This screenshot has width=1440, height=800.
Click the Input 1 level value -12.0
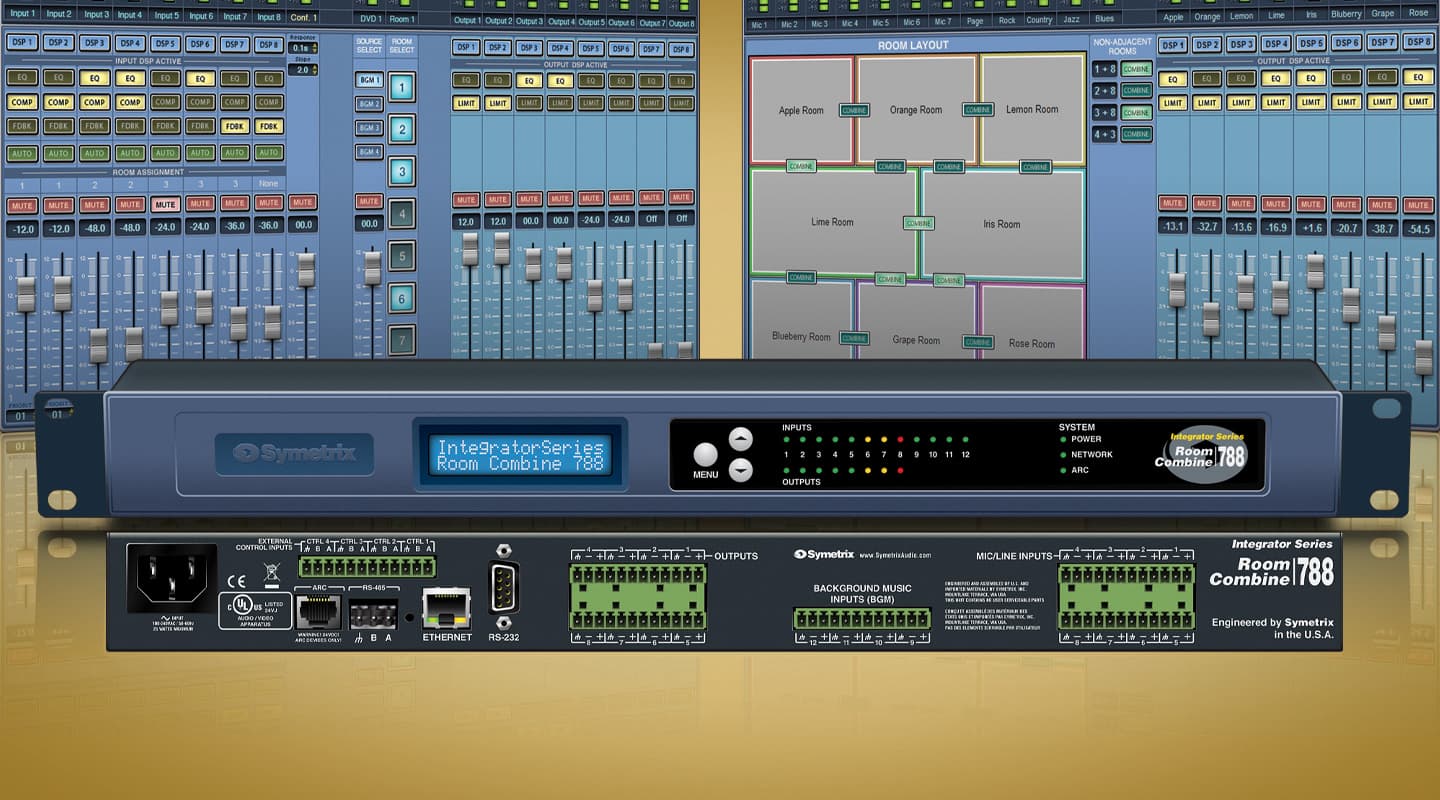point(23,229)
